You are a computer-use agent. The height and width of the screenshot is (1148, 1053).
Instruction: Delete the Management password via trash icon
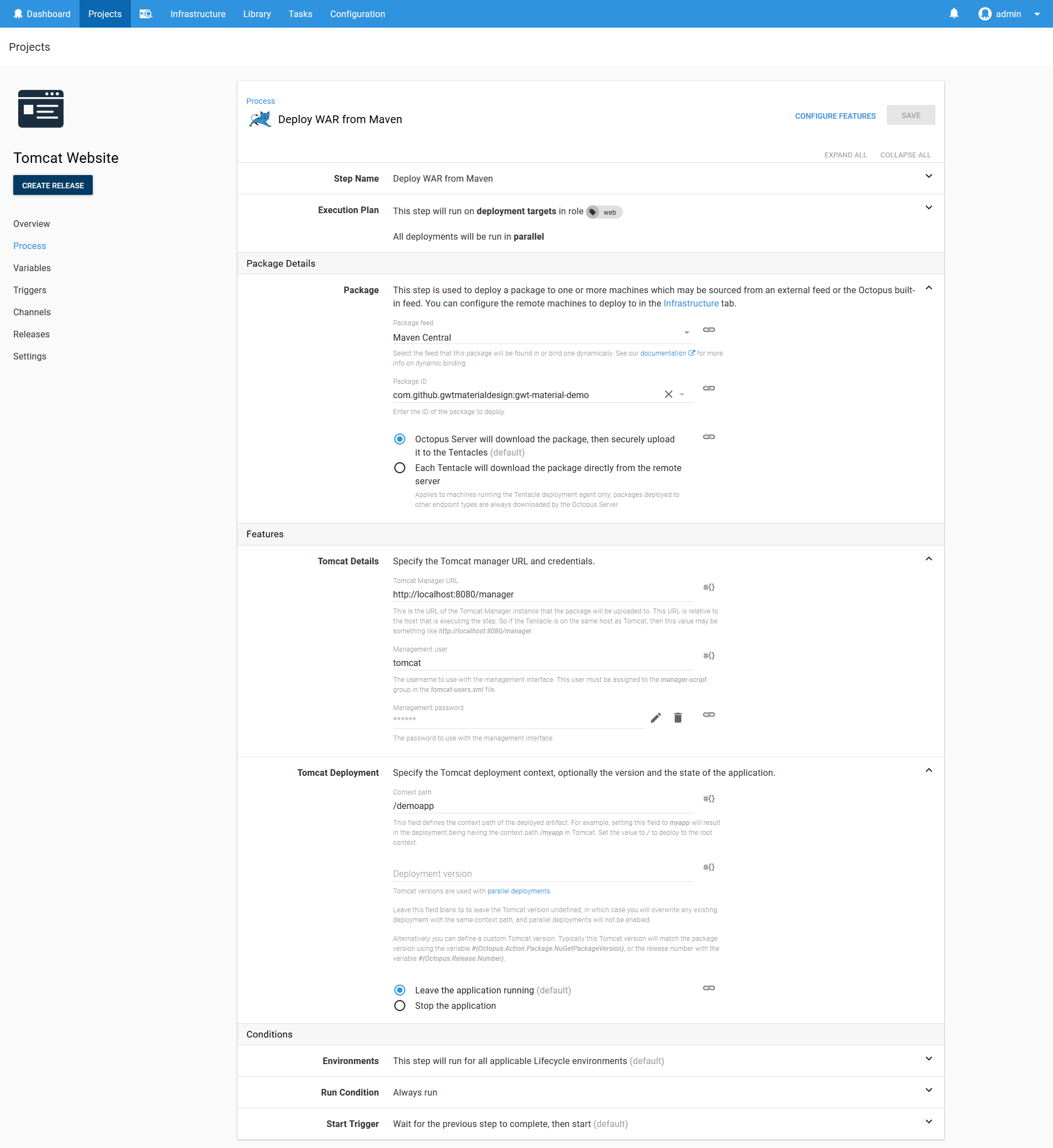[x=678, y=717]
